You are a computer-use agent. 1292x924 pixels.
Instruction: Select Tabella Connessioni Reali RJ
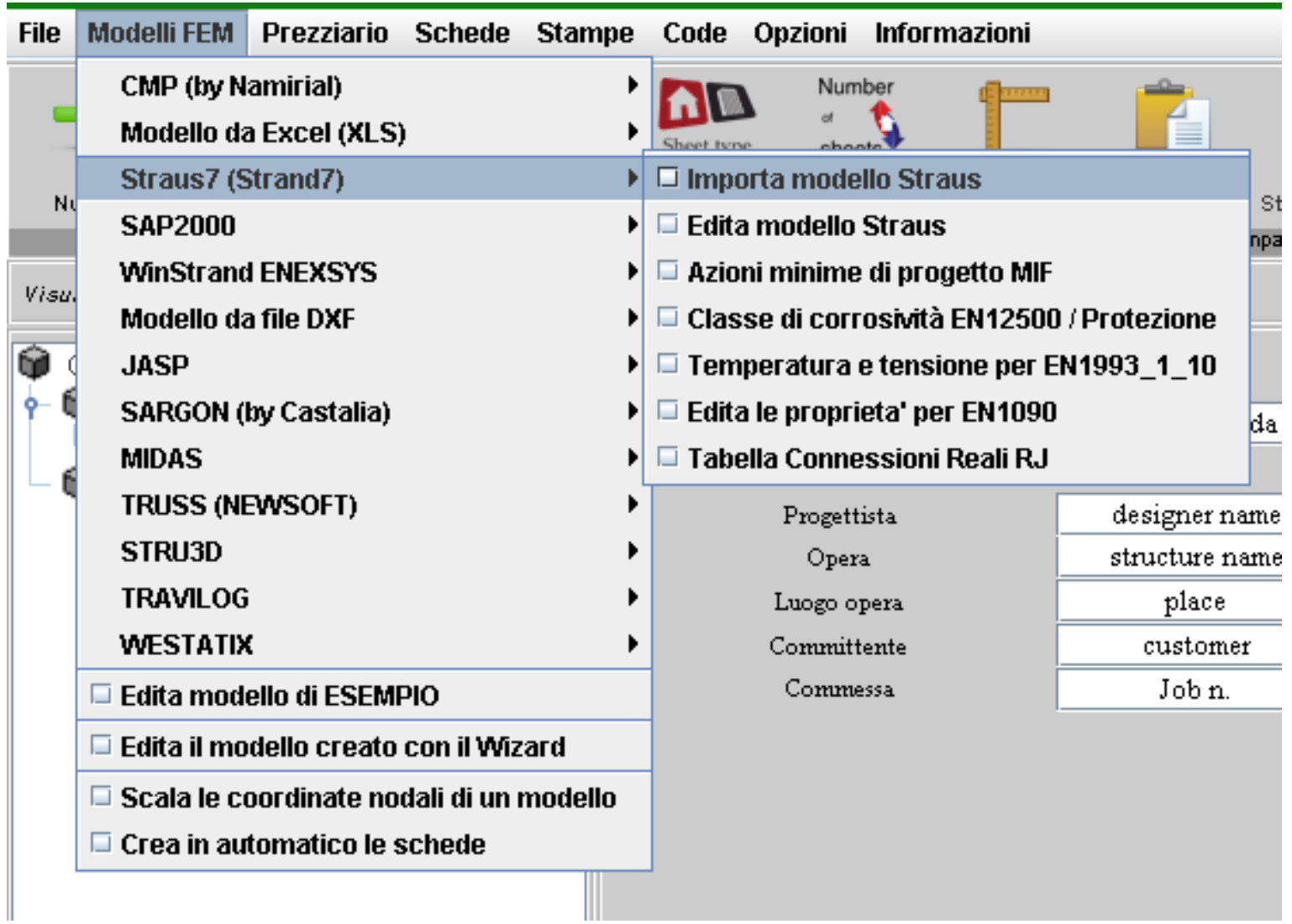pyautogui.click(x=947, y=459)
